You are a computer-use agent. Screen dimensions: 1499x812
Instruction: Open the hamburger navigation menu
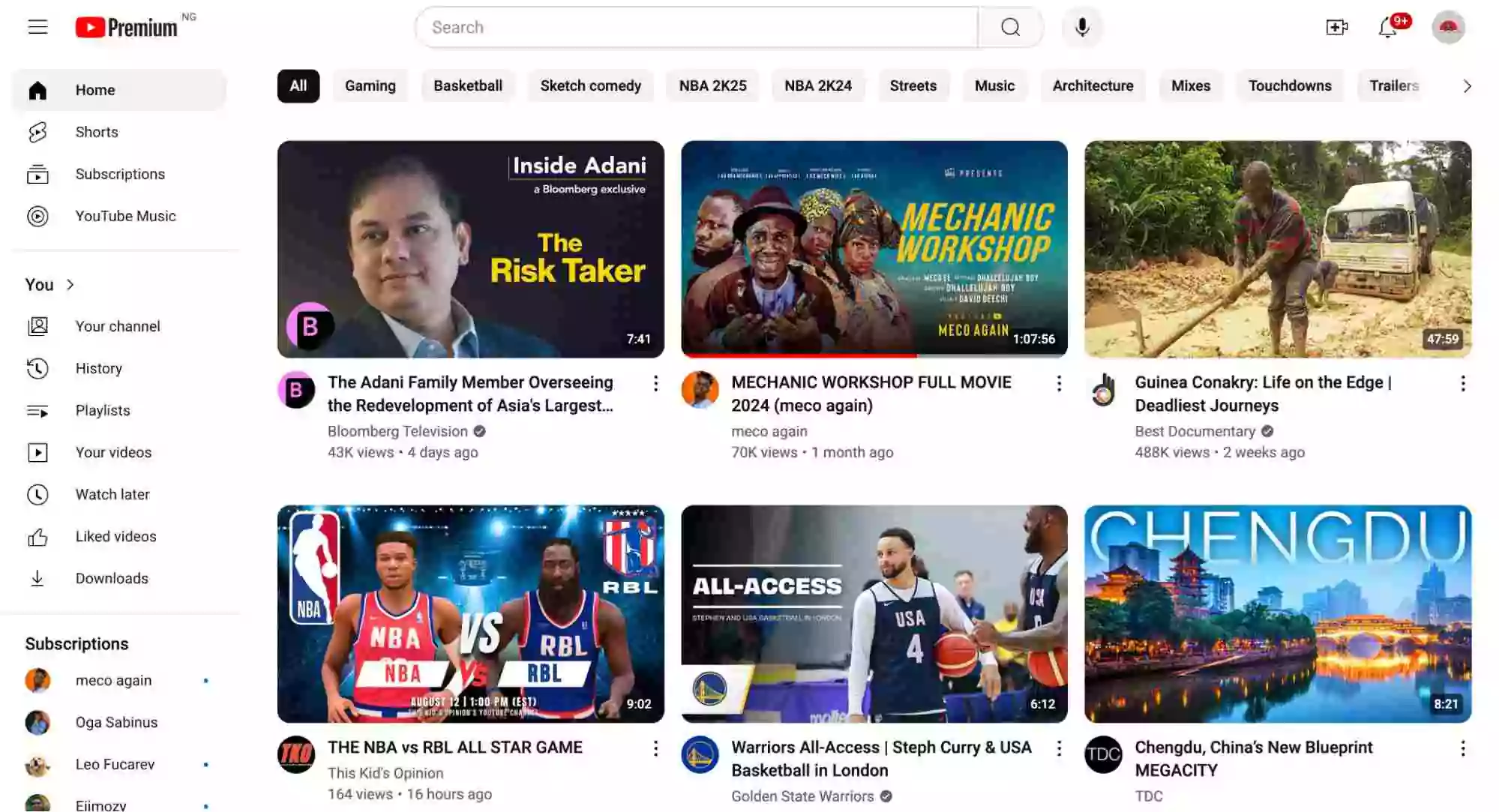[x=37, y=27]
